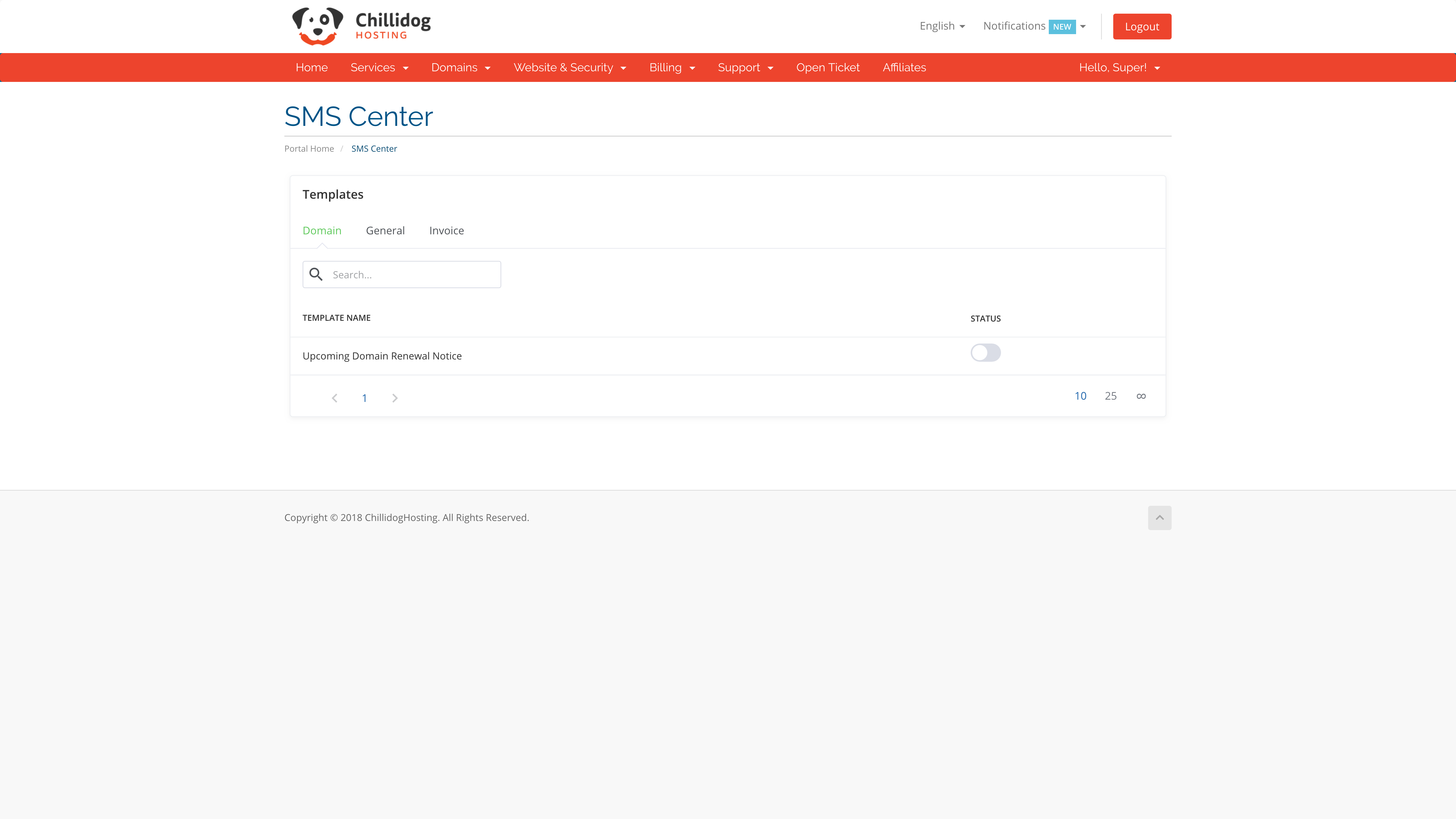
Task: Click Open Ticket in navigation bar
Action: pyautogui.click(x=828, y=67)
